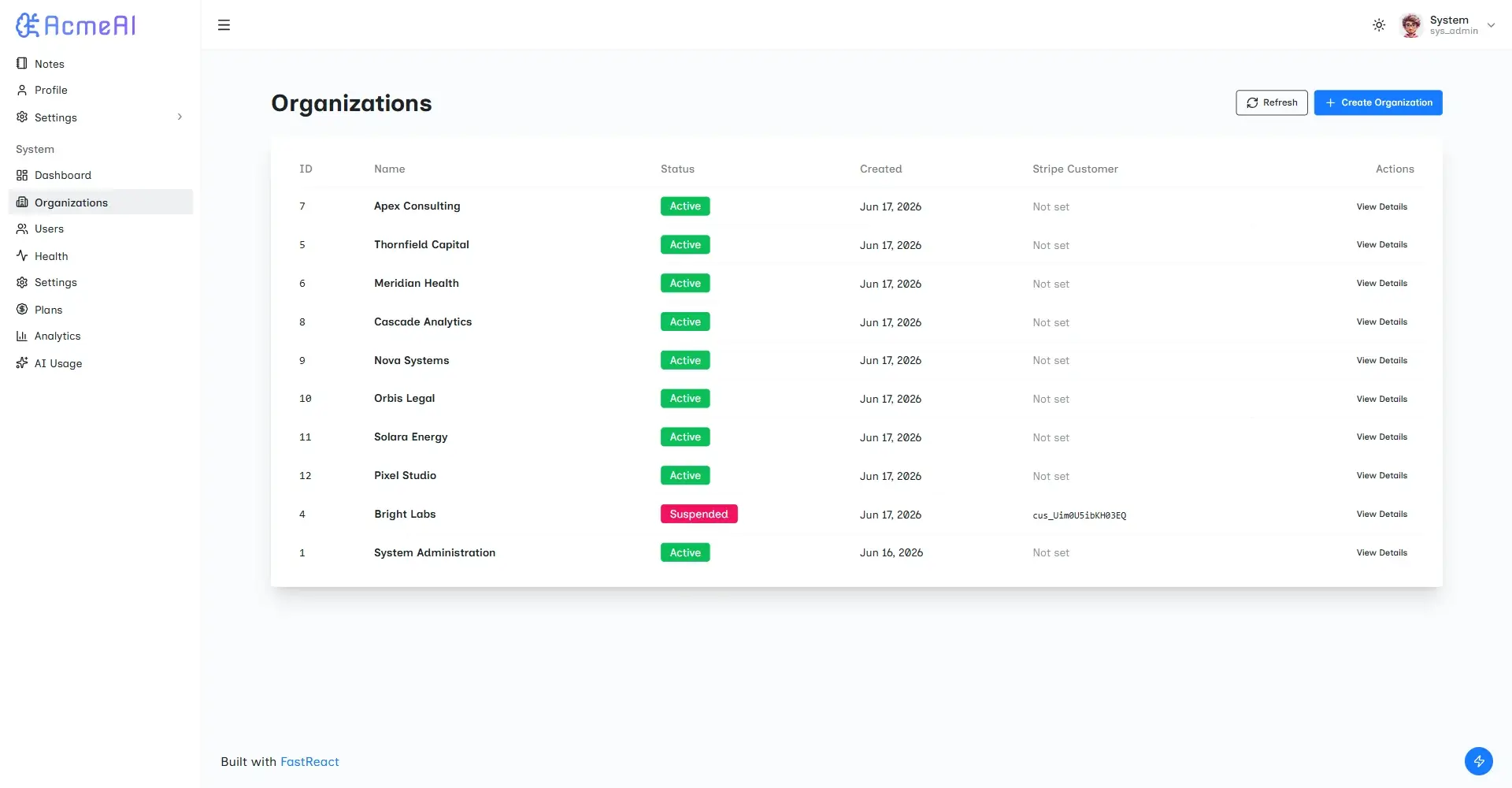Click the Solara Energy name
The image size is (1512, 788).
pyautogui.click(x=410, y=437)
